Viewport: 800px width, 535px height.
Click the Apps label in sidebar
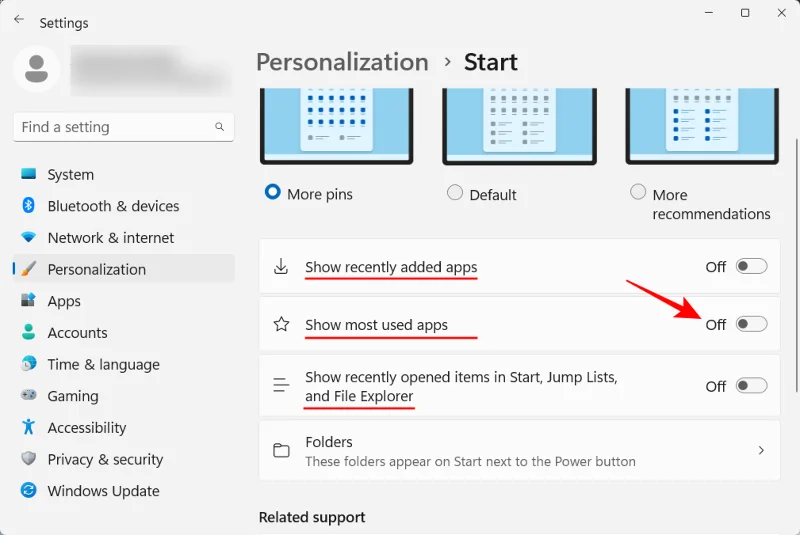tap(64, 301)
